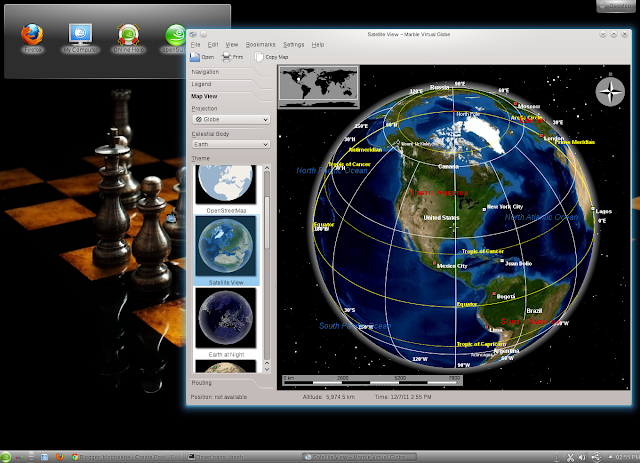Image resolution: width=640 pixels, height=463 pixels.
Task: Click the Copy Map toolbar button
Action: pyautogui.click(x=272, y=57)
